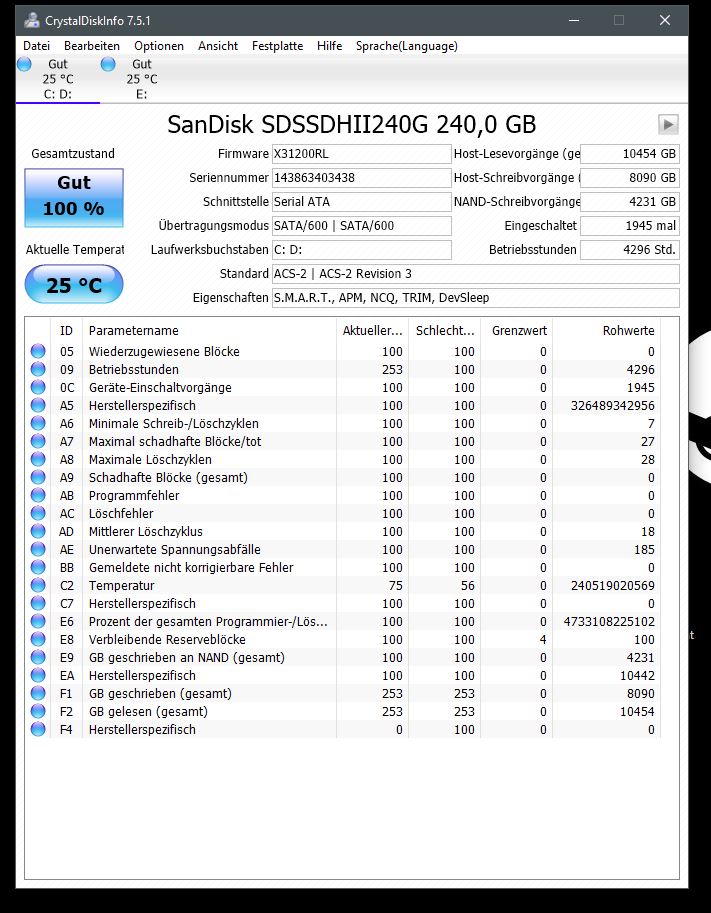Click status orb for row EA Herstellerspezifisch
Viewport: 711px width, 913px height.
(x=38, y=675)
